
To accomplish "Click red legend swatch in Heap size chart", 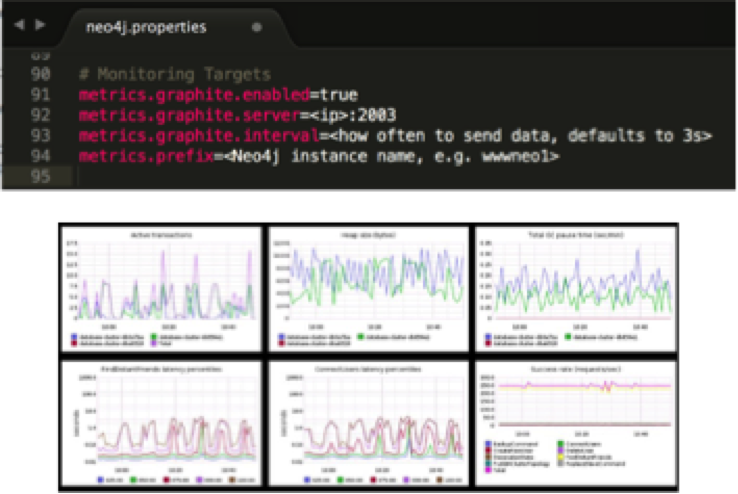I will pos(281,343).
